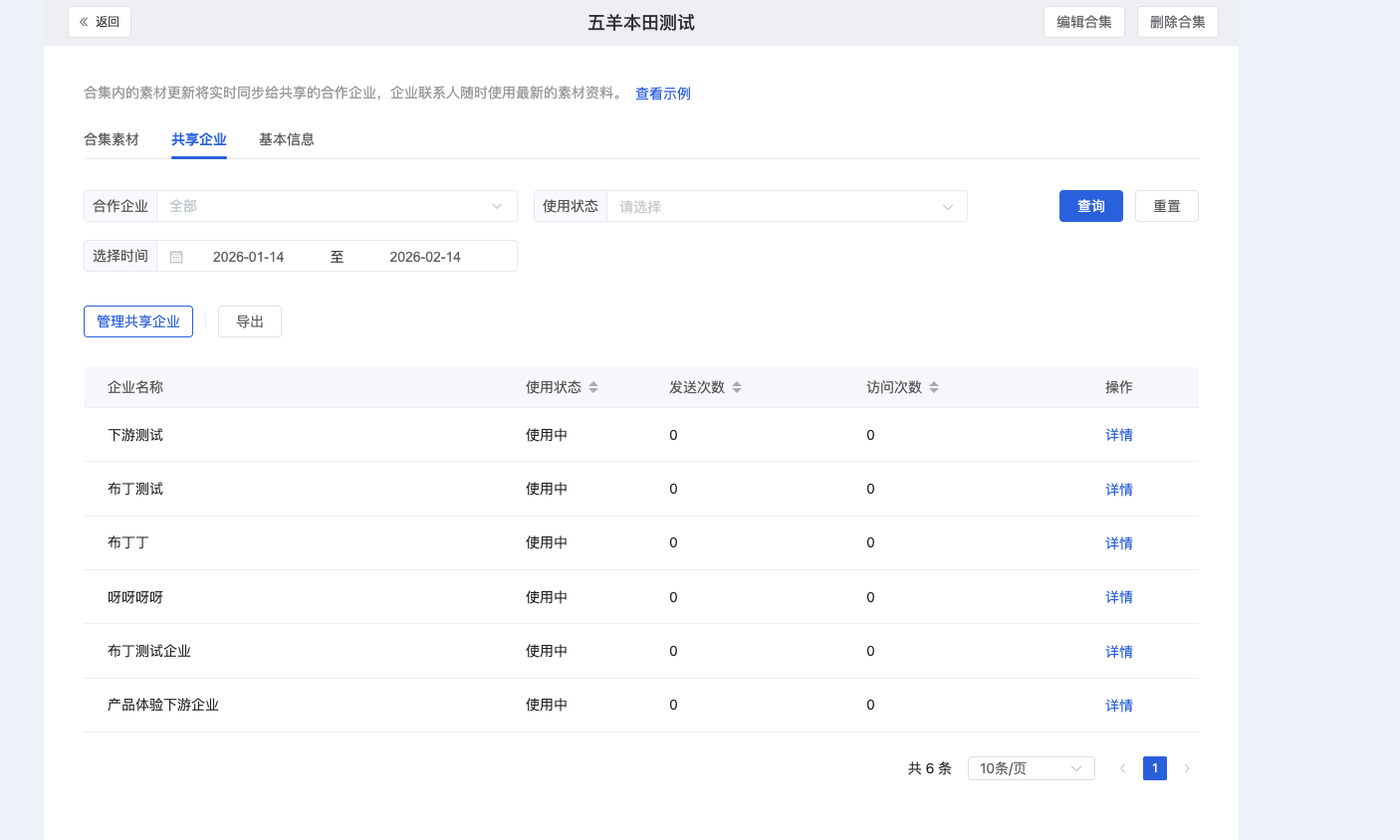Click the 删除合集 button
Screen dimensions: 1400x840
pyautogui.click(x=1178, y=22)
